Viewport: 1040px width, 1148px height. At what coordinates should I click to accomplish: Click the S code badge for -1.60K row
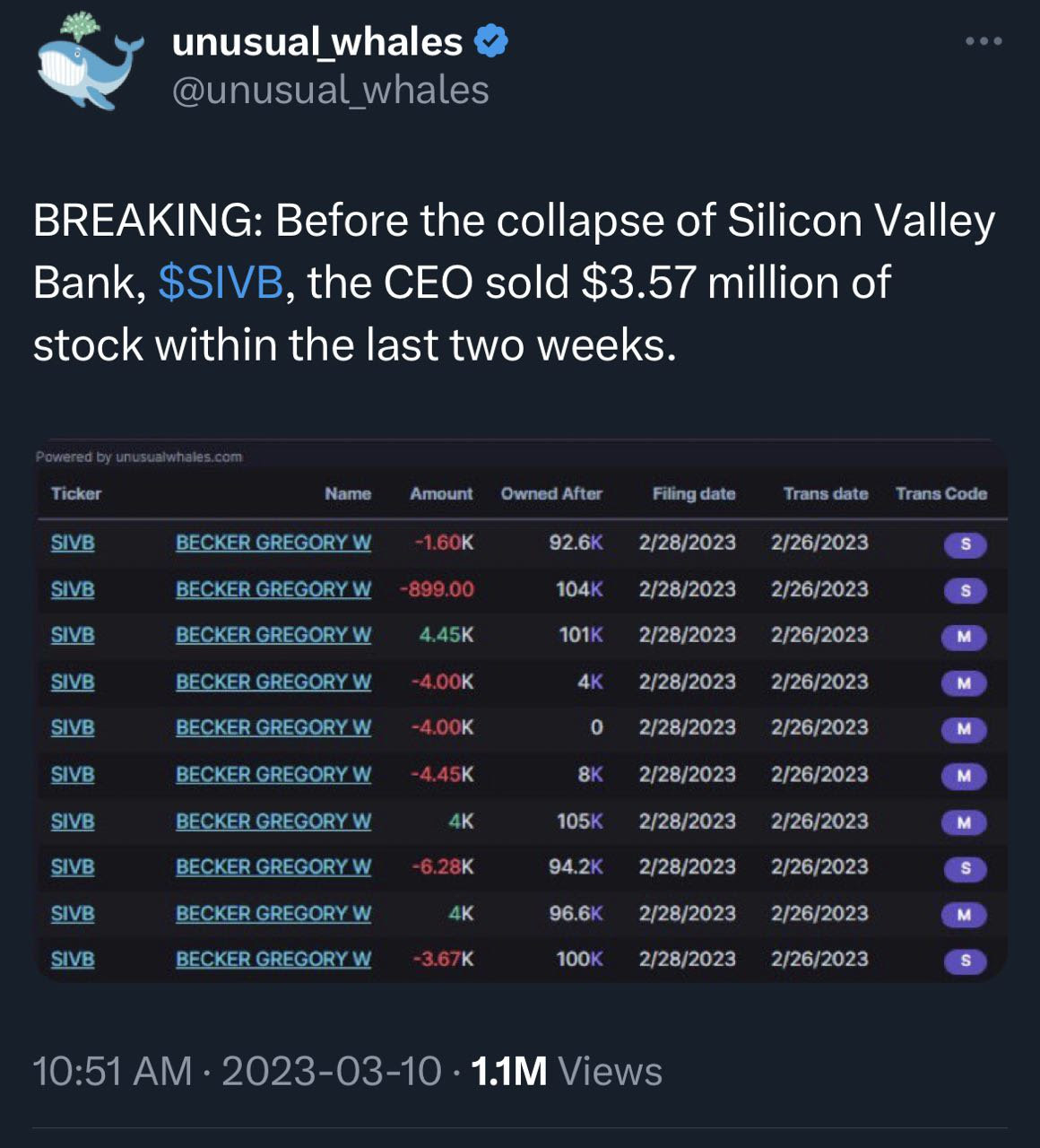[965, 544]
